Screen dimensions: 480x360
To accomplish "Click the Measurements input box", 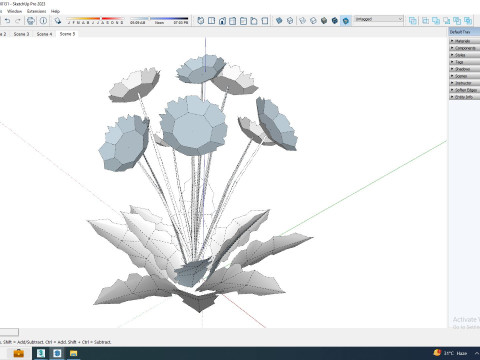I will coord(9,332).
